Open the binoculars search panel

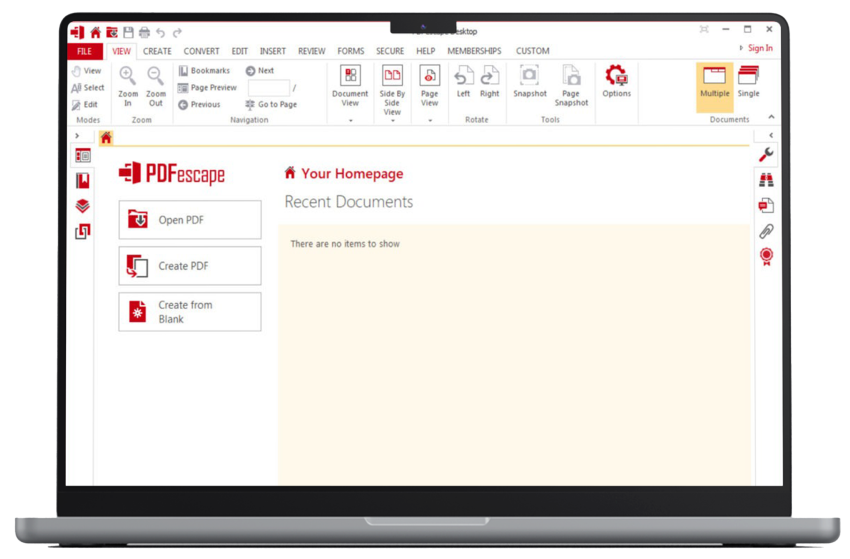(x=766, y=180)
